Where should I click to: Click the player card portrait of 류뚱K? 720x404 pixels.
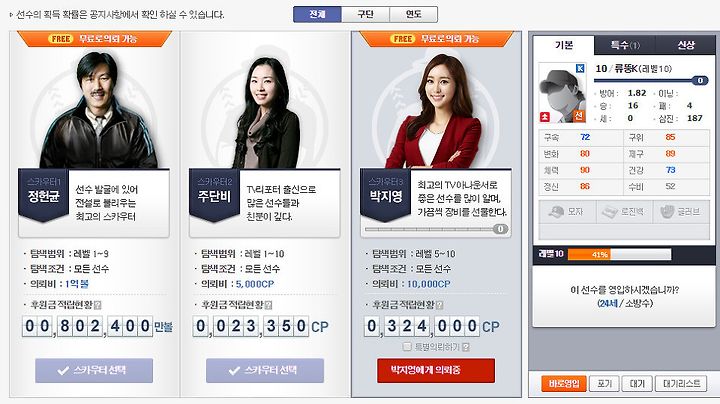point(562,93)
